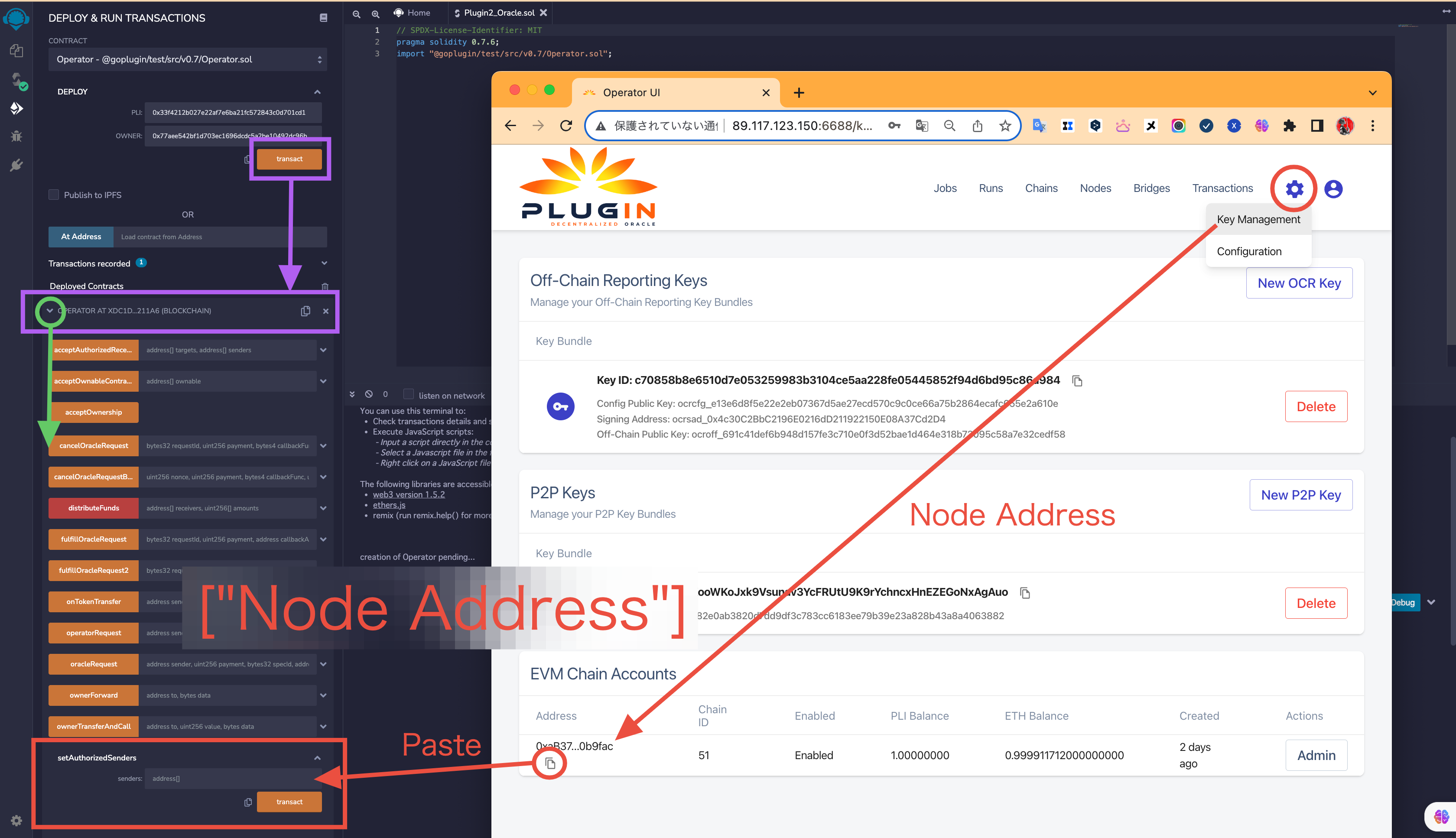Select Key Management from settings menu
The width and height of the screenshot is (1456, 838).
click(x=1258, y=219)
